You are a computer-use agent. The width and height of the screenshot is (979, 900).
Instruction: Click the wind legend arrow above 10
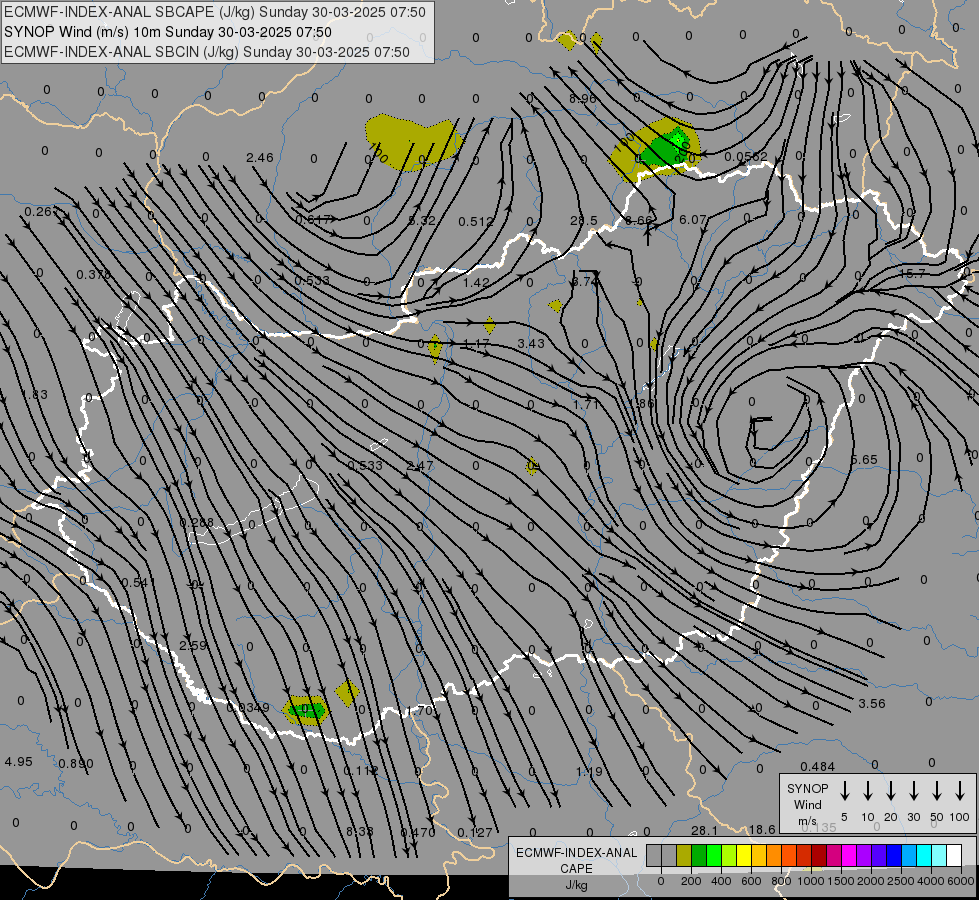coord(867,791)
